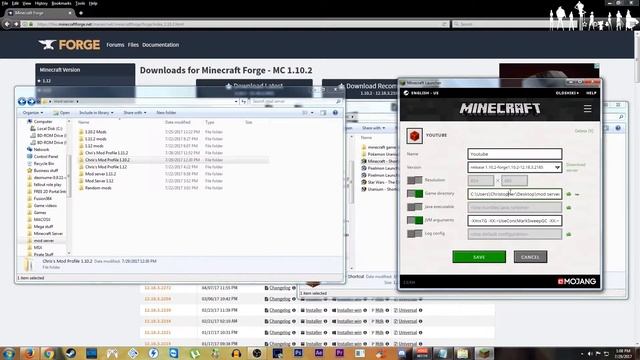Image resolution: width=640 pixels, height=360 pixels.
Task: Sort by the Date modified column header
Action: (178, 122)
